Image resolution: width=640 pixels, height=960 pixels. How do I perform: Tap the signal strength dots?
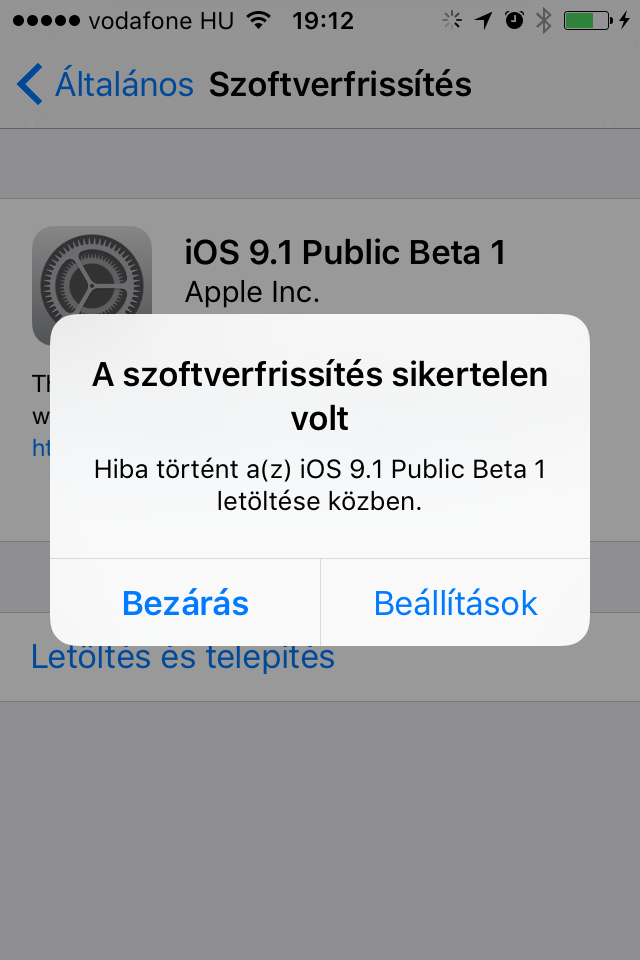click(x=46, y=21)
